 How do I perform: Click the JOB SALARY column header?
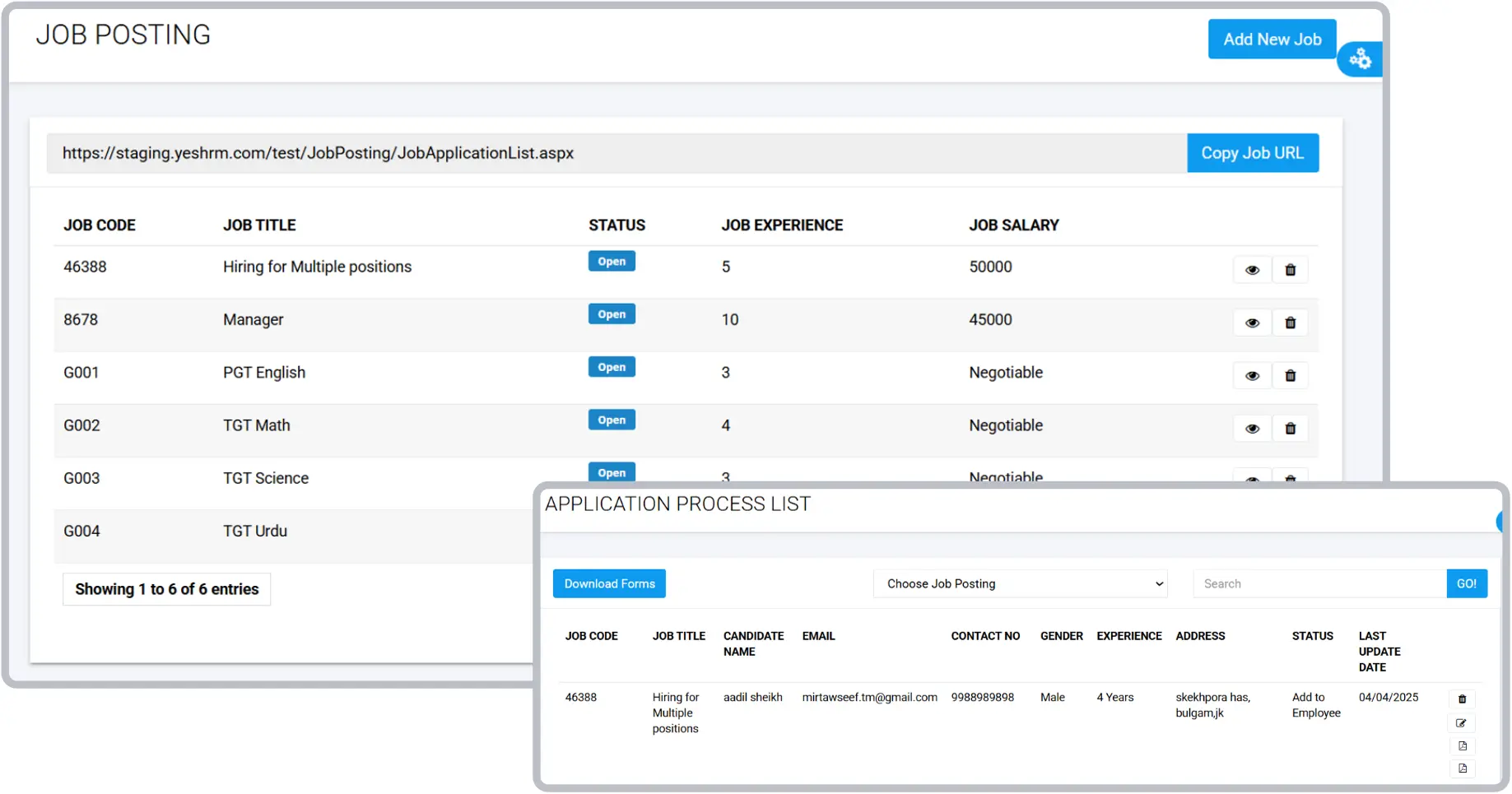coord(1013,225)
